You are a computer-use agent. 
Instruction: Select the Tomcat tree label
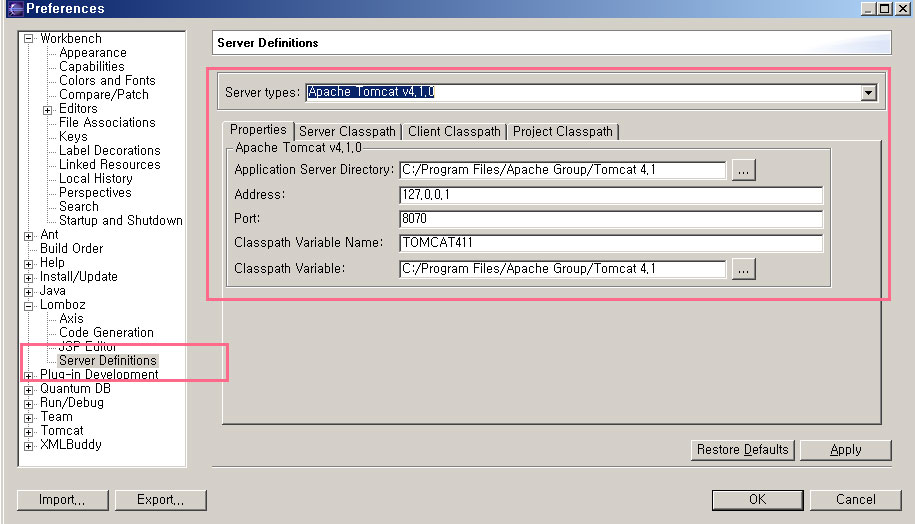pyautogui.click(x=62, y=431)
